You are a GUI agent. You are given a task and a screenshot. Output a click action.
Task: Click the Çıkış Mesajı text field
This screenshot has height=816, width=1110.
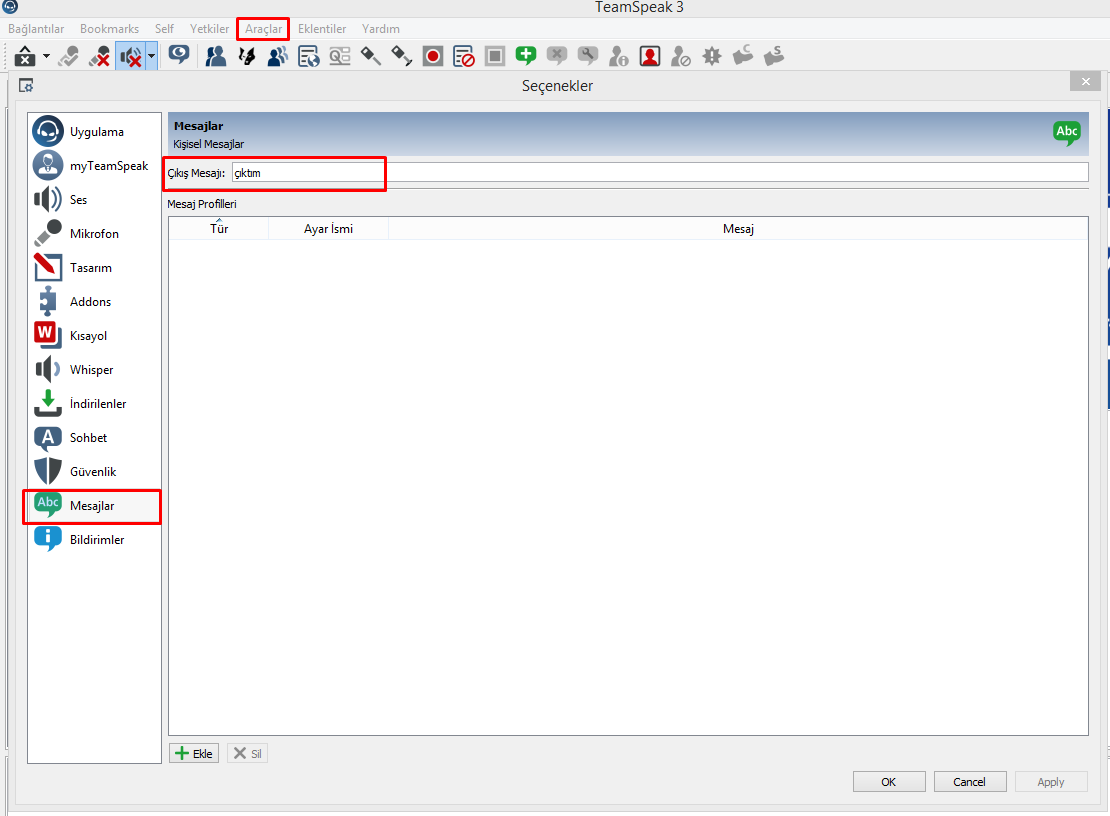[660, 173]
